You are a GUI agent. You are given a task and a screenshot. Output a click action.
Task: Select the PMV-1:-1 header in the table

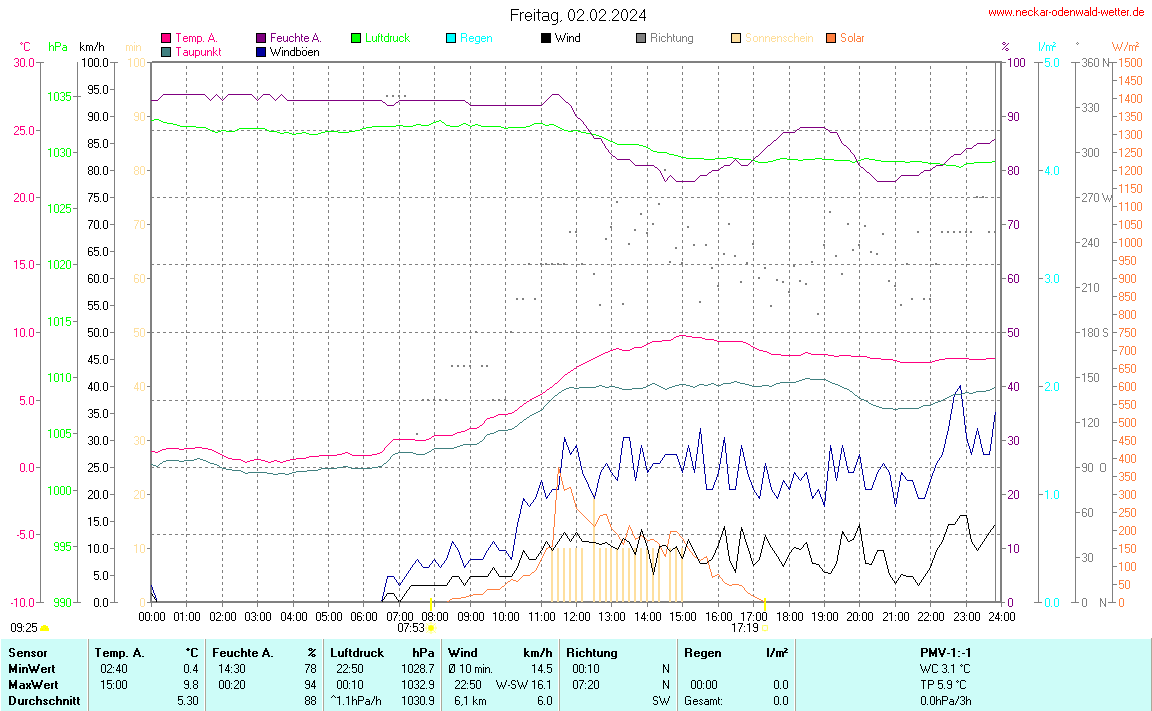[945, 653]
